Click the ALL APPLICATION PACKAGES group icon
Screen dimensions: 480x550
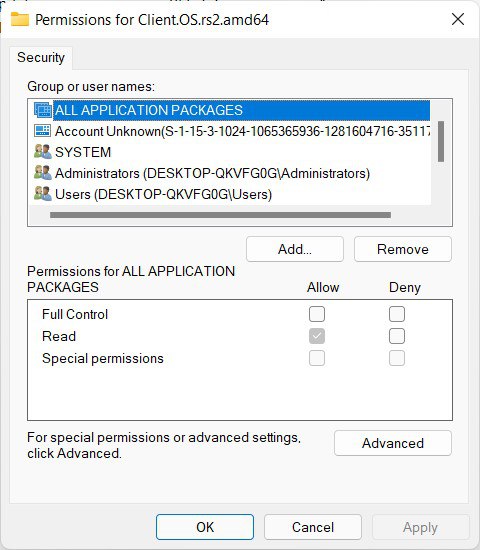pyautogui.click(x=43, y=110)
